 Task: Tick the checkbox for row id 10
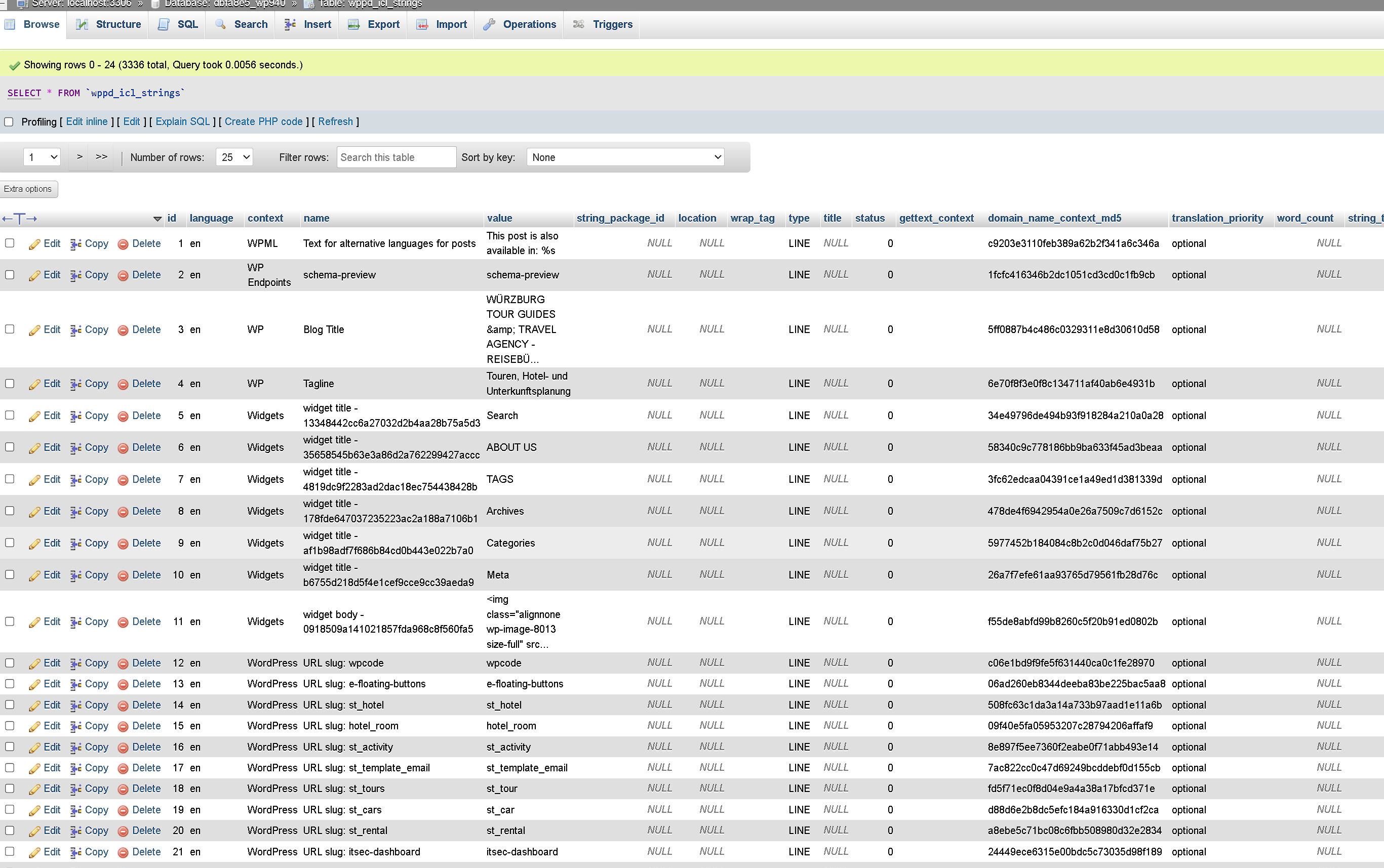click(10, 574)
